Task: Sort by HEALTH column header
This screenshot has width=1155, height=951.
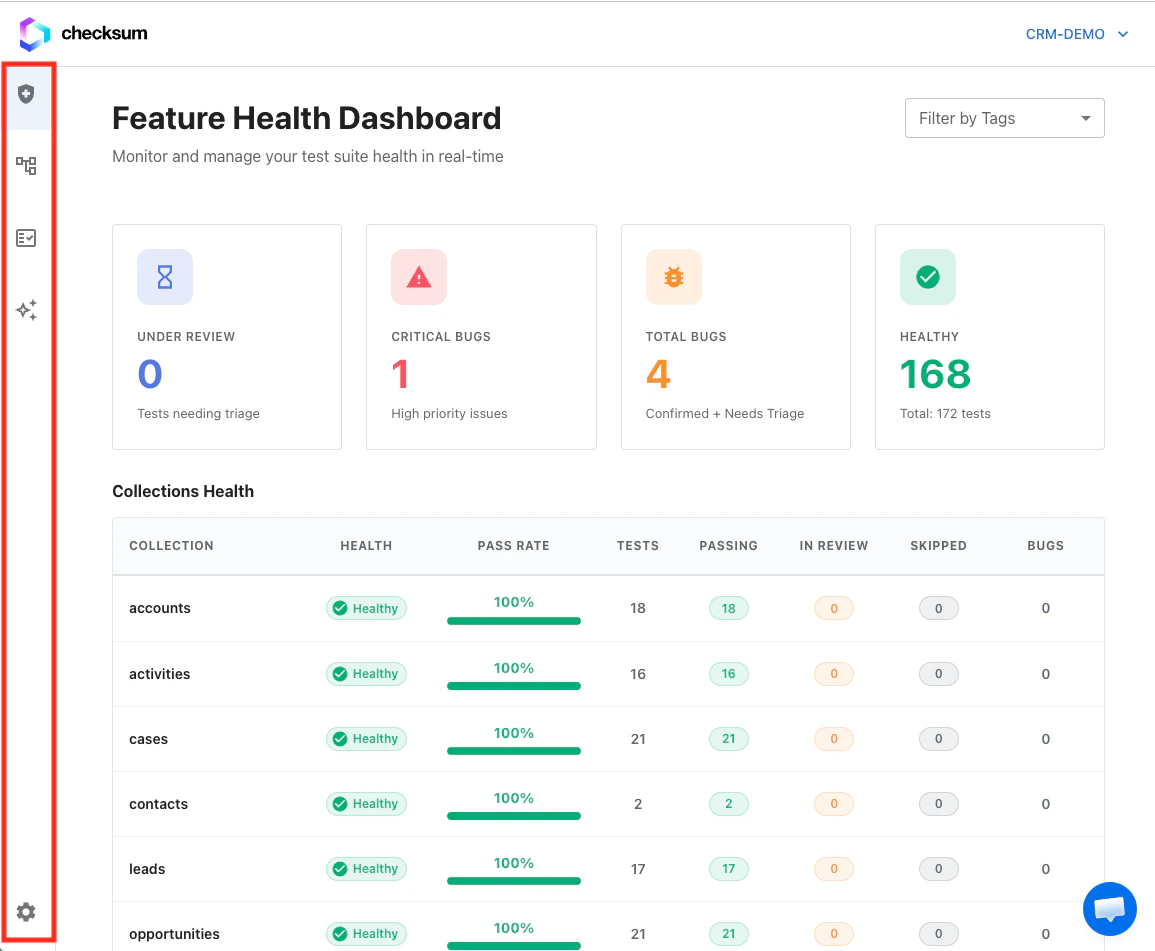Action: [366, 546]
